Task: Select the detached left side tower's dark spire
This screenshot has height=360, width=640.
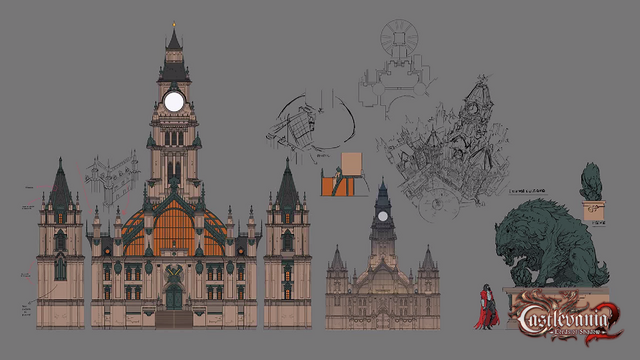Action: click(x=60, y=184)
